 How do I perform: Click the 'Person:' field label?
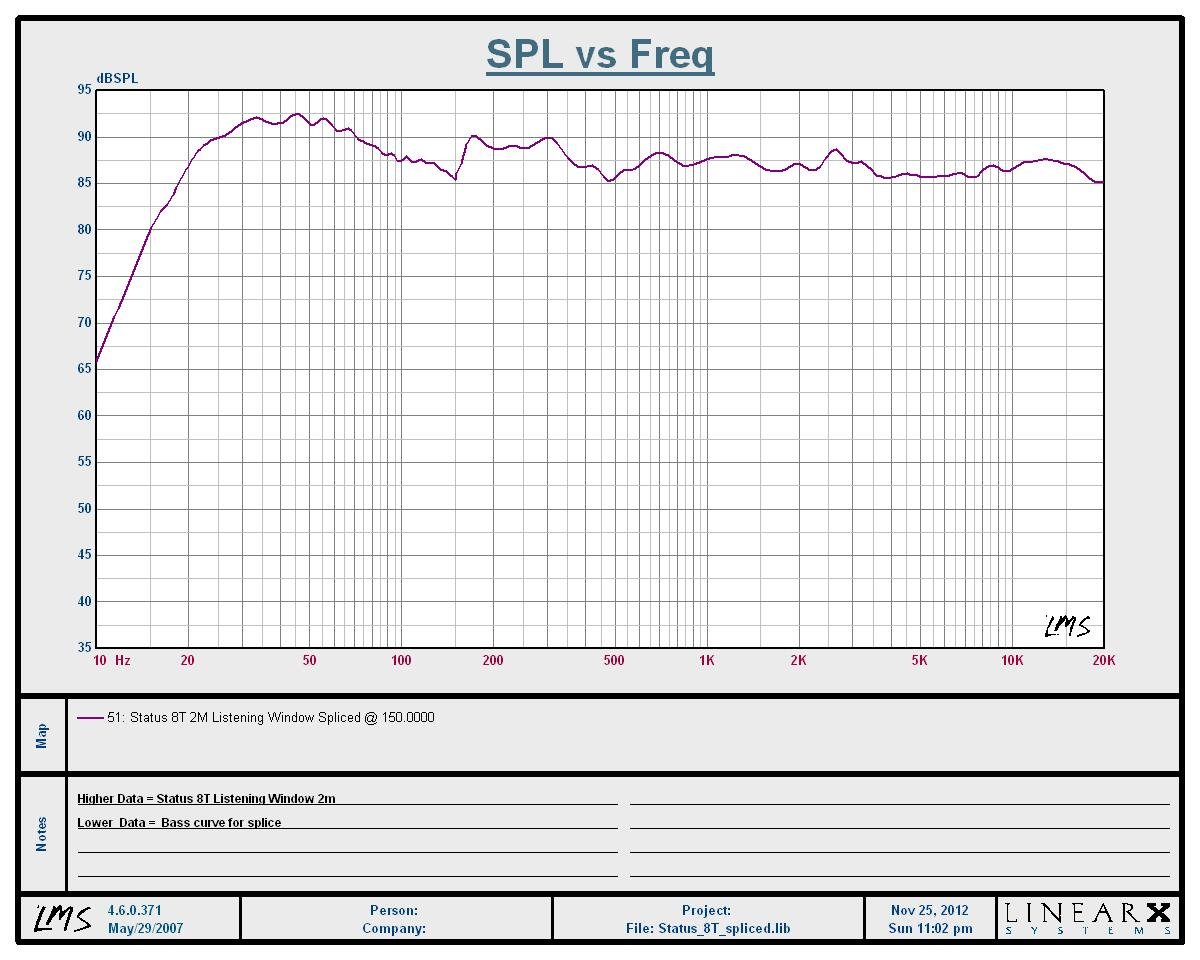394,910
